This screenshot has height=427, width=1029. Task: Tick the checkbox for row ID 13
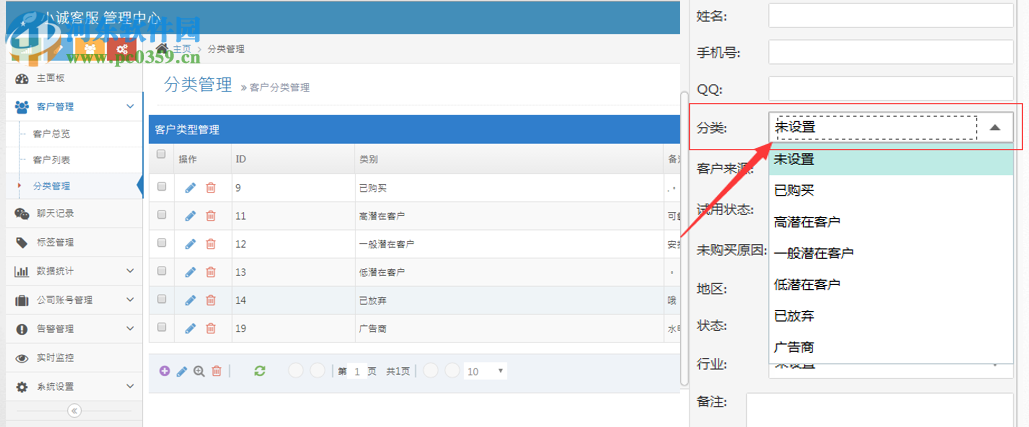click(161, 271)
